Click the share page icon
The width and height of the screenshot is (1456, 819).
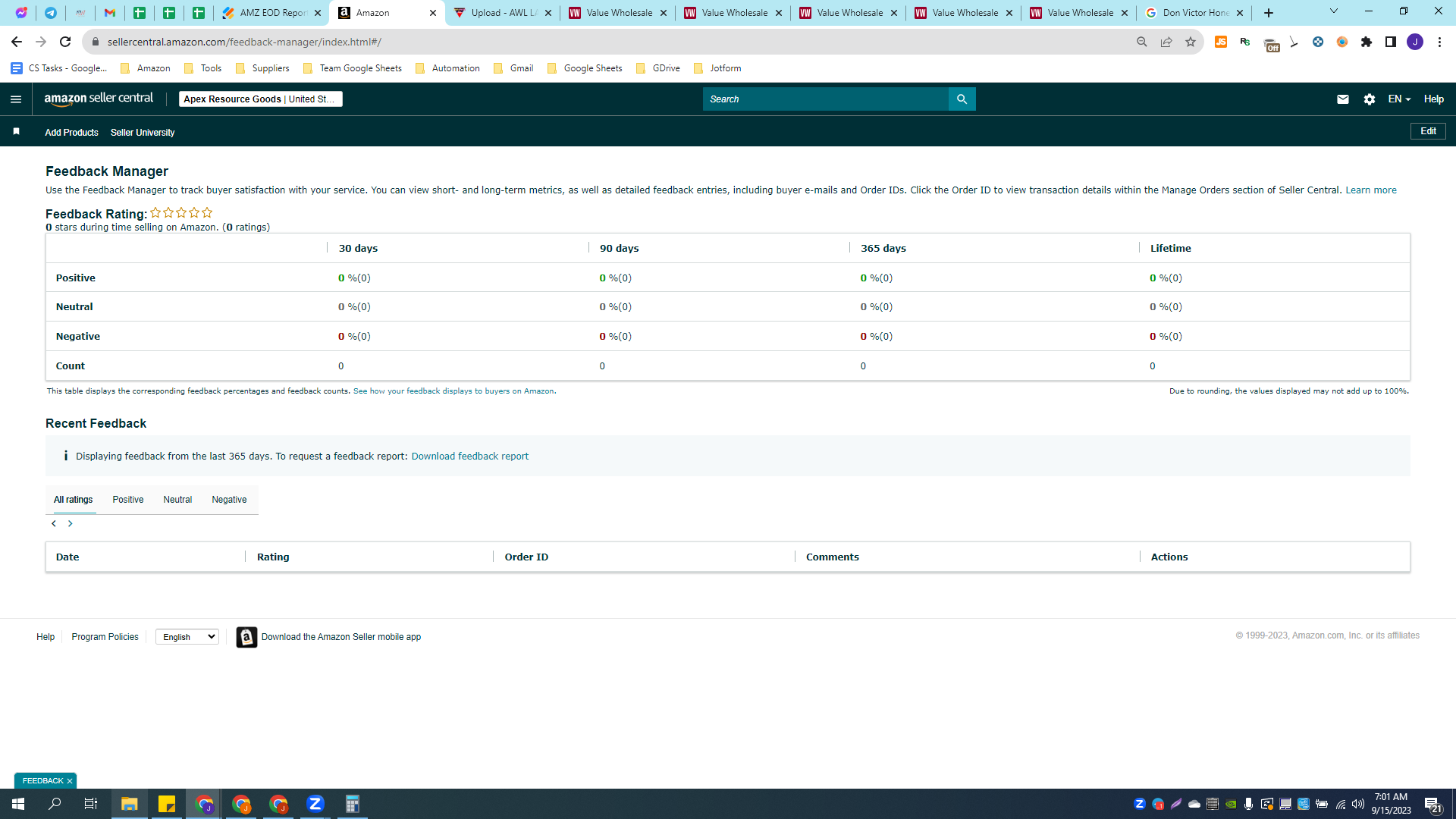pyautogui.click(x=1166, y=42)
